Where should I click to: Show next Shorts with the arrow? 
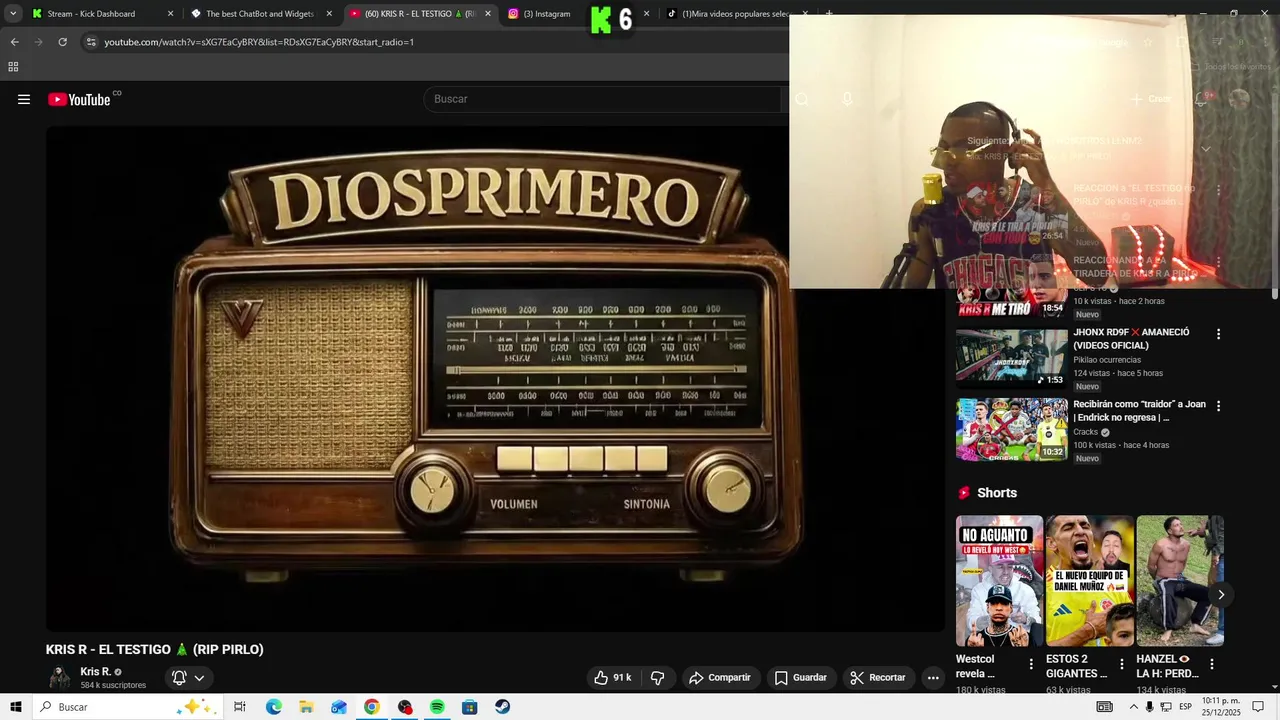[1220, 594]
